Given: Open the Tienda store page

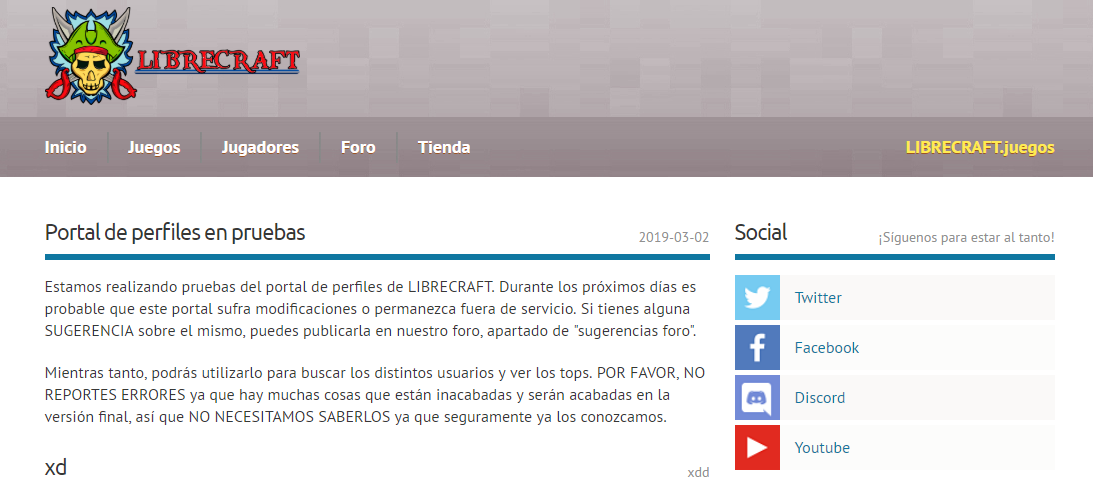Looking at the screenshot, I should [444, 147].
